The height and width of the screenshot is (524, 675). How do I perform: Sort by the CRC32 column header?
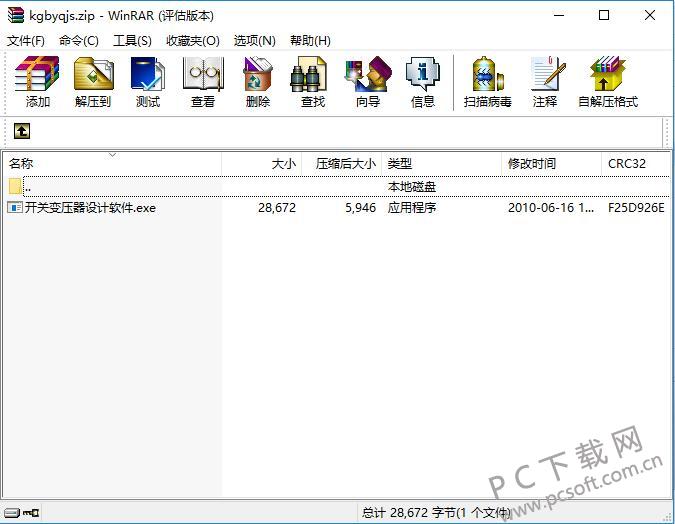click(x=635, y=164)
